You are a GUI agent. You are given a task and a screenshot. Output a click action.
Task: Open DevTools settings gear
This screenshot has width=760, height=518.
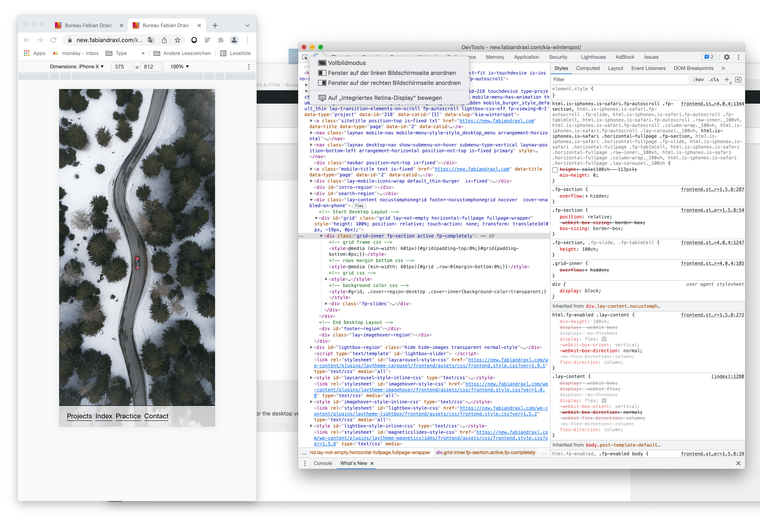click(x=726, y=57)
